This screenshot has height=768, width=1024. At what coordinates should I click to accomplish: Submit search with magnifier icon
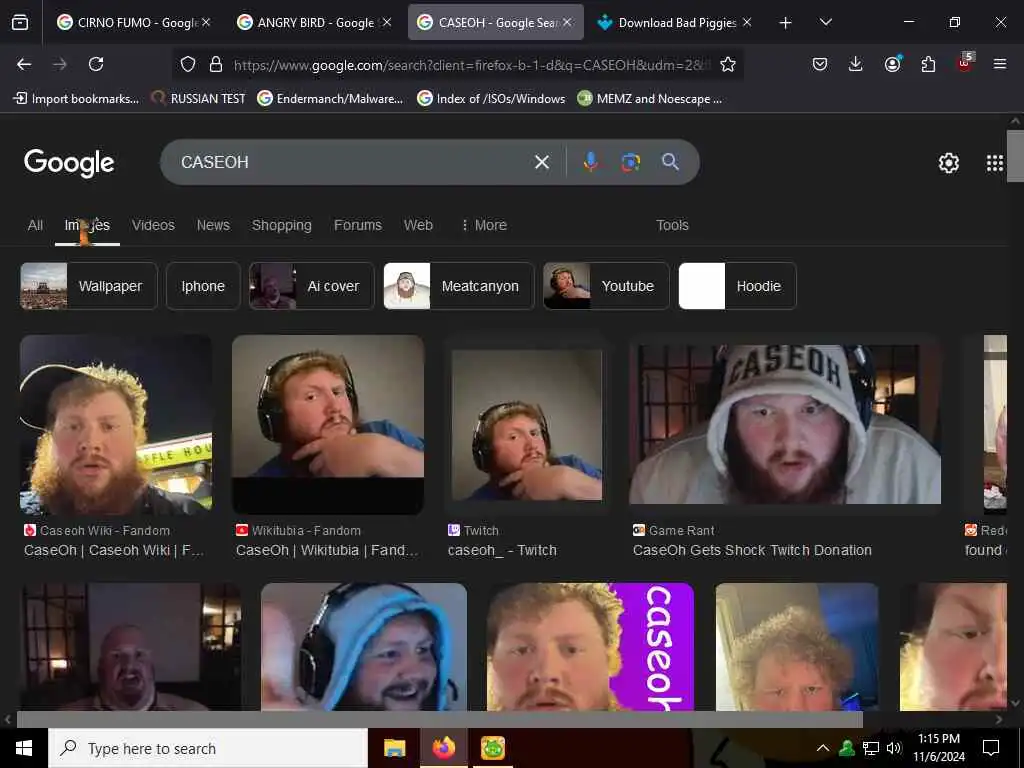coord(670,162)
